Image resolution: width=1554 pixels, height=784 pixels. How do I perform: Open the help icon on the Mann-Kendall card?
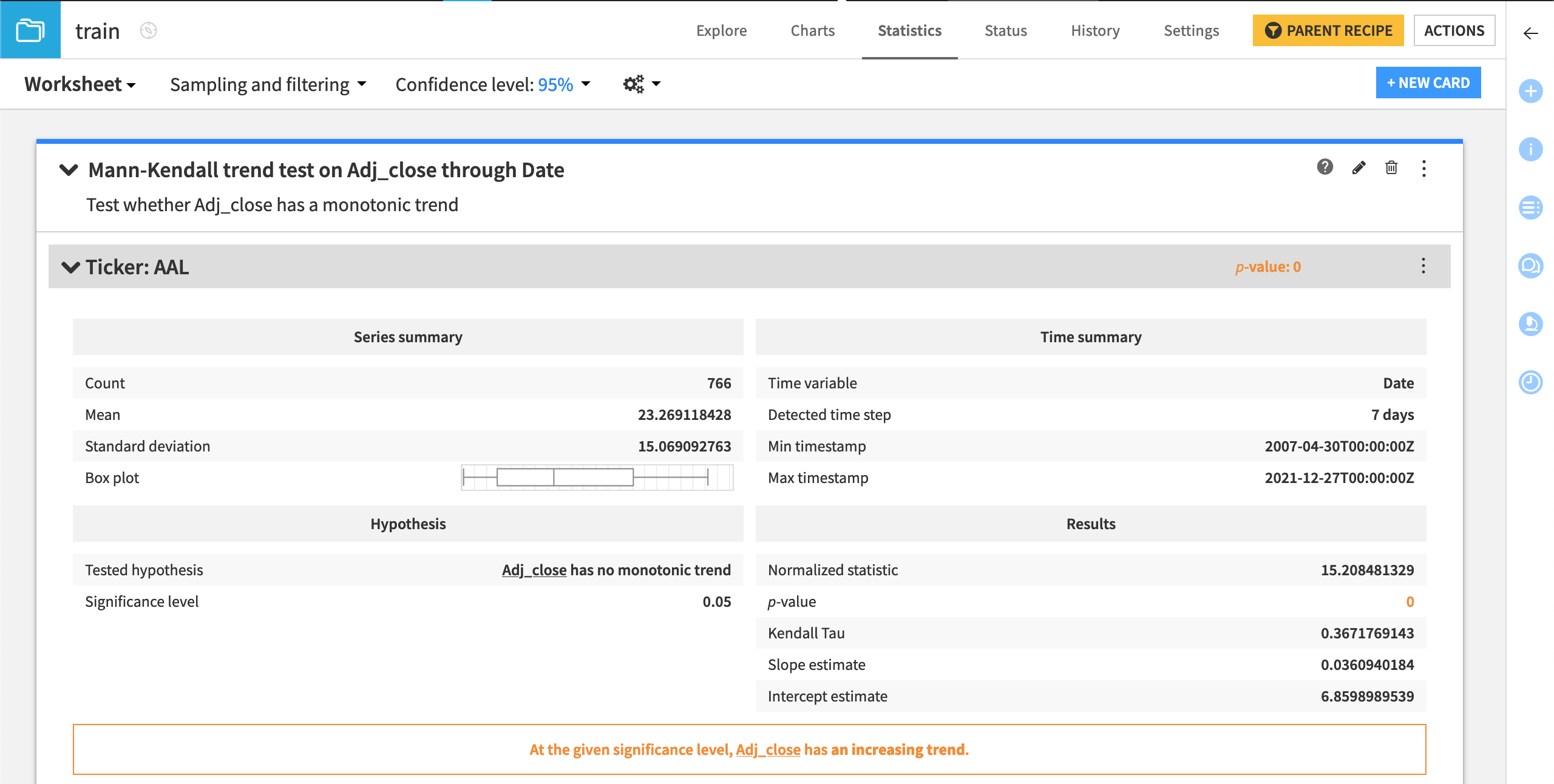pos(1325,168)
